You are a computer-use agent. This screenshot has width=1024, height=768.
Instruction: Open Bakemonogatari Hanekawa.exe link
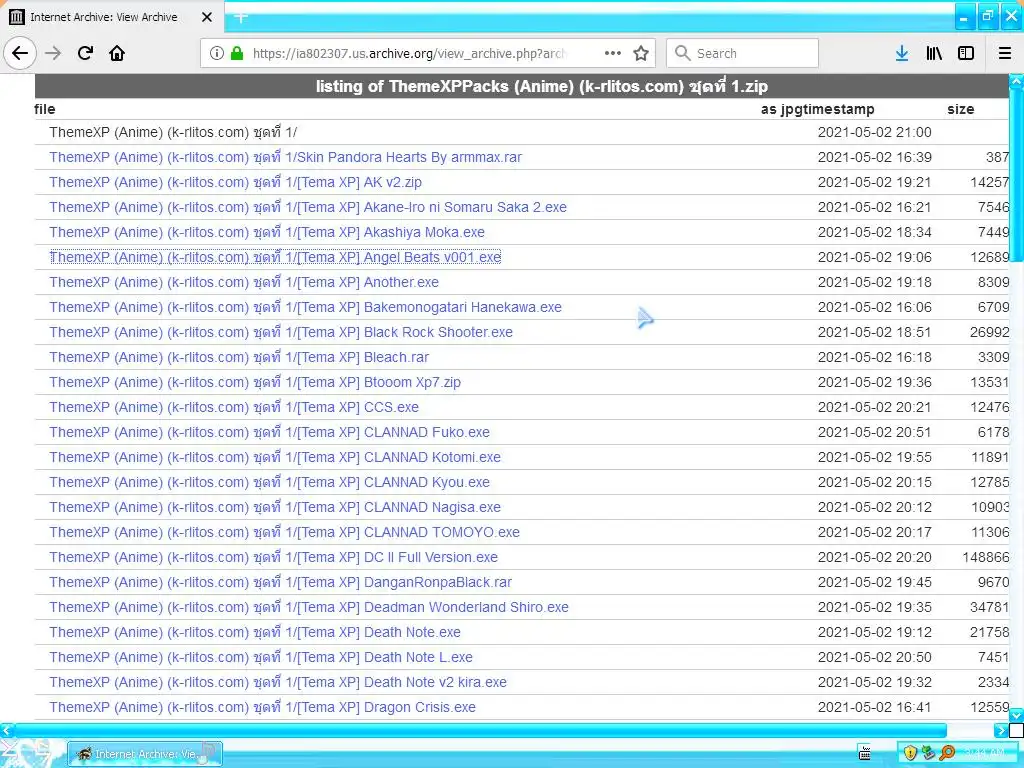(305, 307)
